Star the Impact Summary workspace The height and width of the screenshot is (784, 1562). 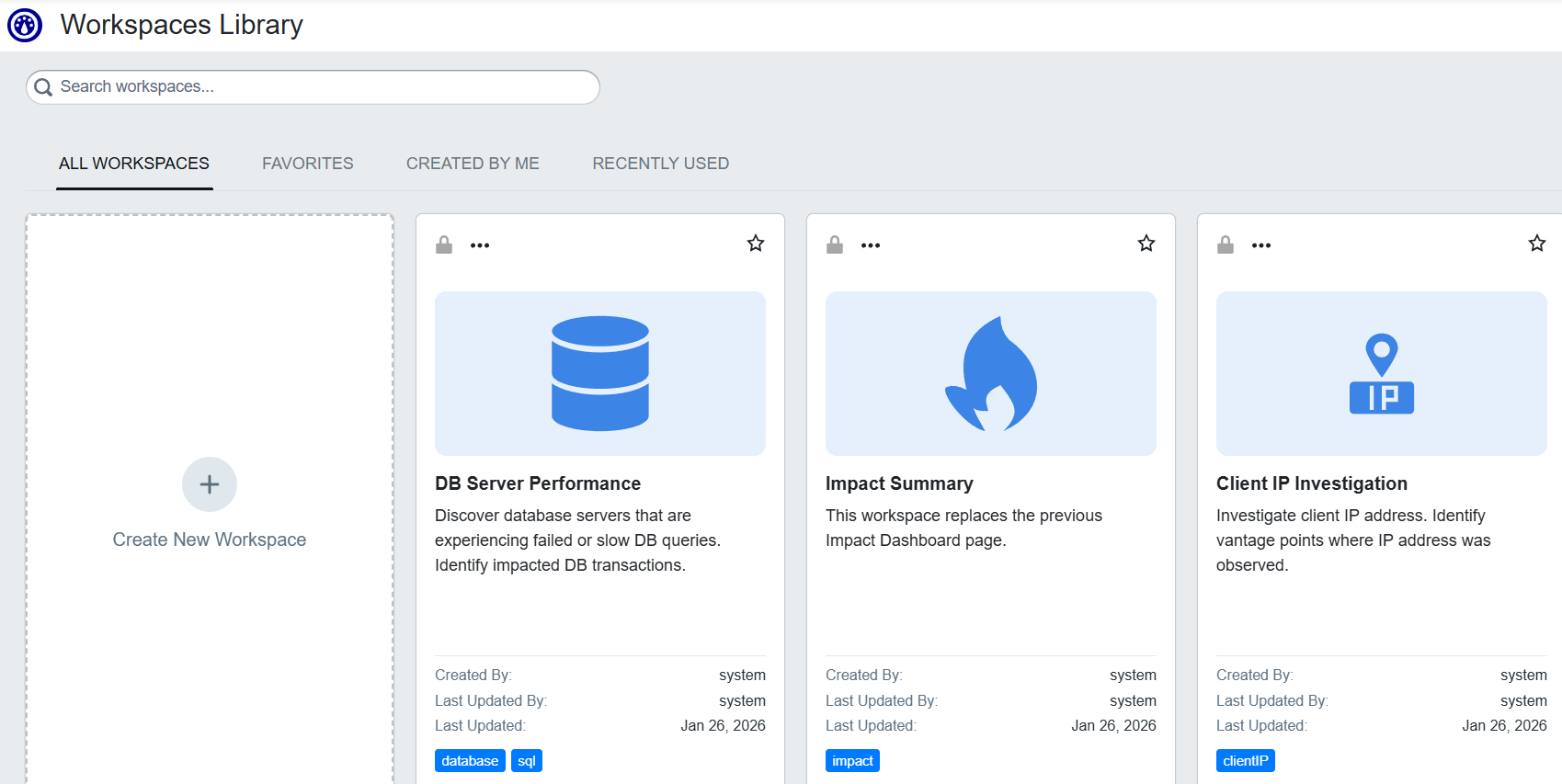pos(1146,244)
